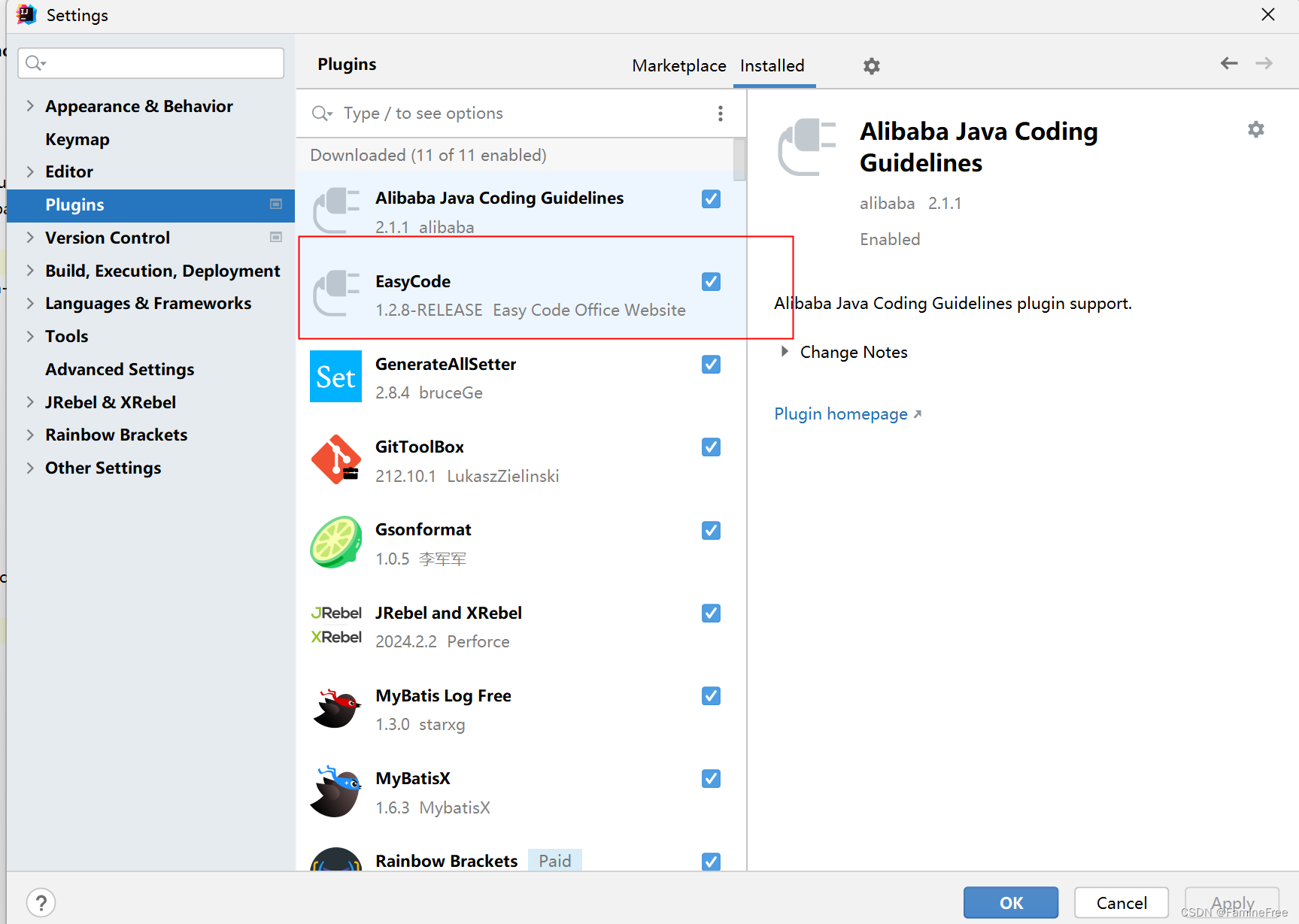Expand the Appearance & Behavior section
Screen dimensions: 1299x924
(29, 106)
